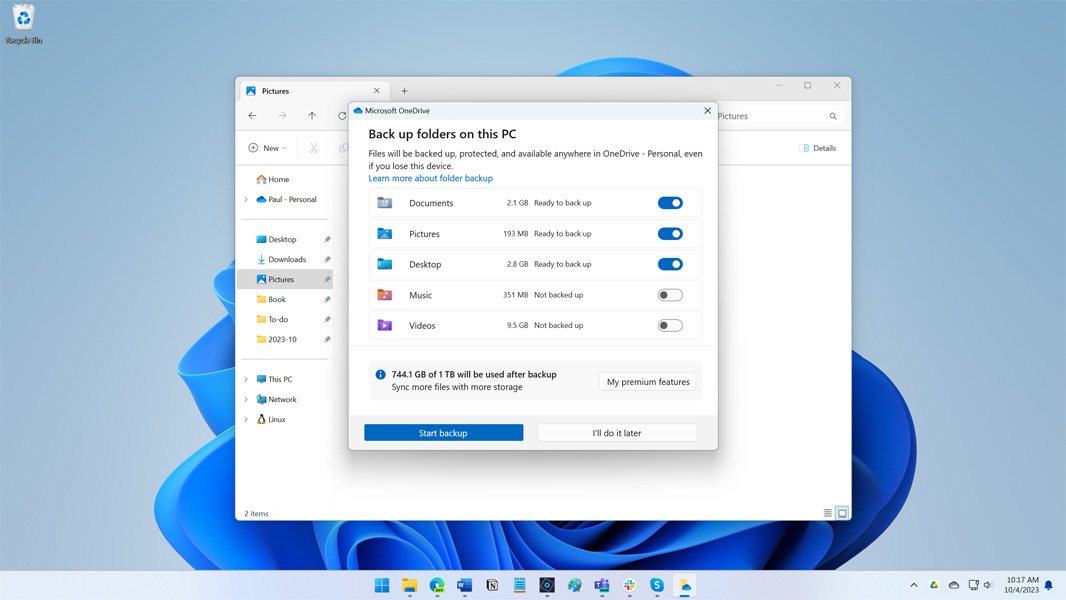Select the Book folder in the sidebar
Image resolution: width=1066 pixels, height=600 pixels.
point(275,299)
